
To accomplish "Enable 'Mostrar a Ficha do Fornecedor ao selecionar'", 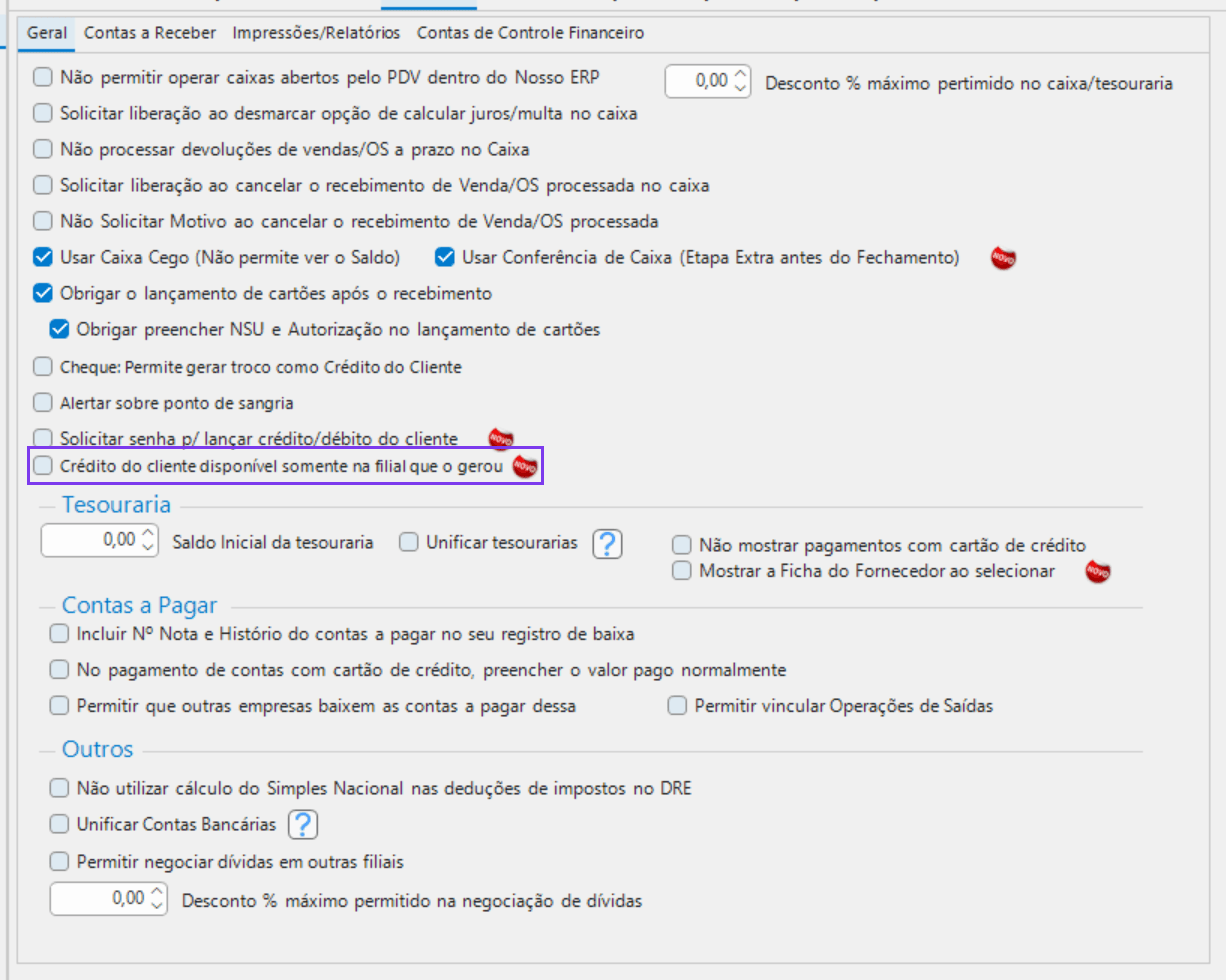I will pos(682,570).
